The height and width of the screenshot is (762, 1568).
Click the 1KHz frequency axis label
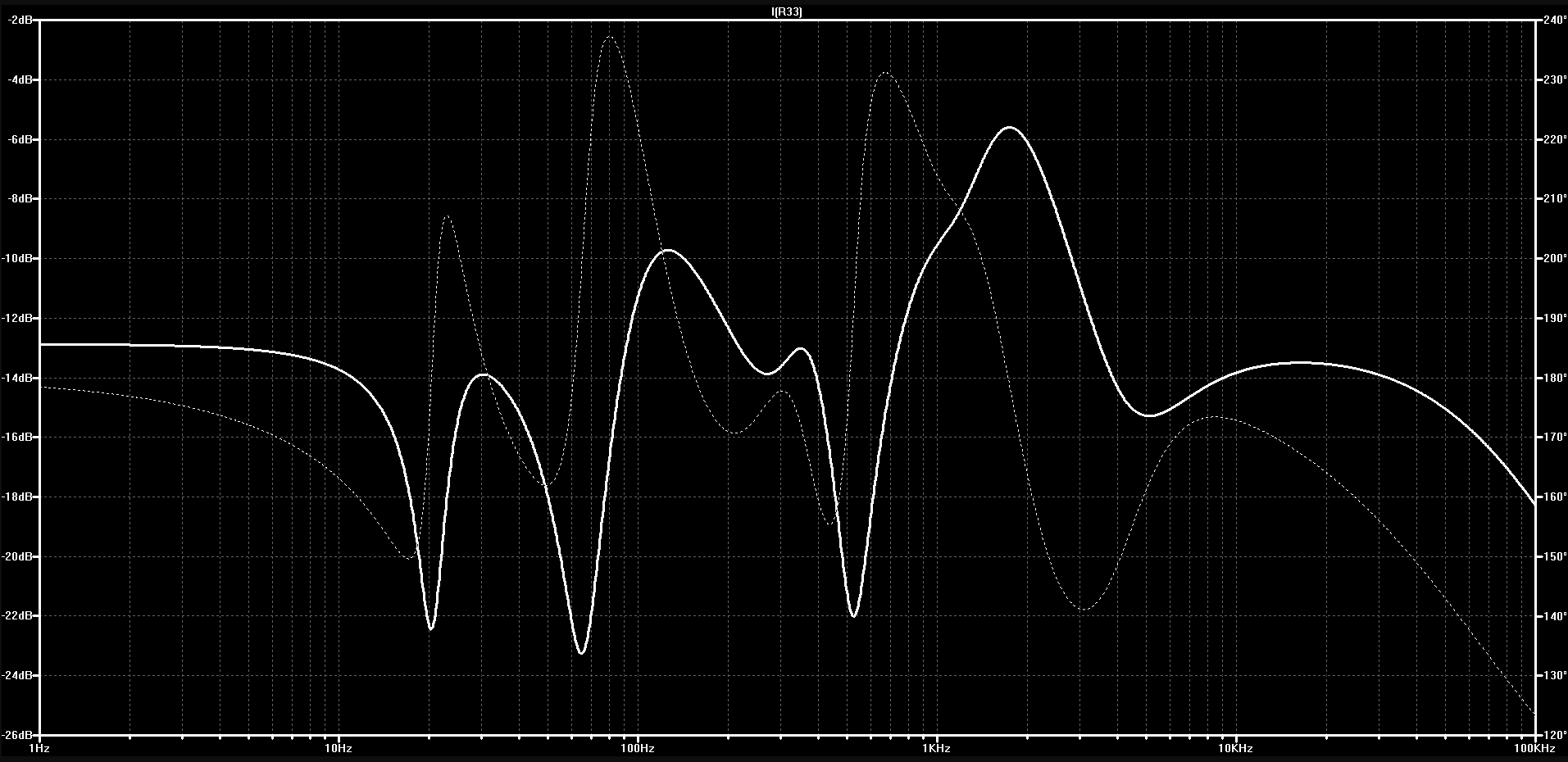click(936, 749)
